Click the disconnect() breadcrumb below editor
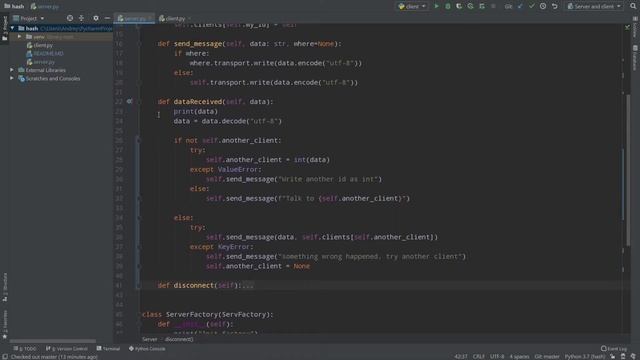640x360 pixels. [179, 339]
